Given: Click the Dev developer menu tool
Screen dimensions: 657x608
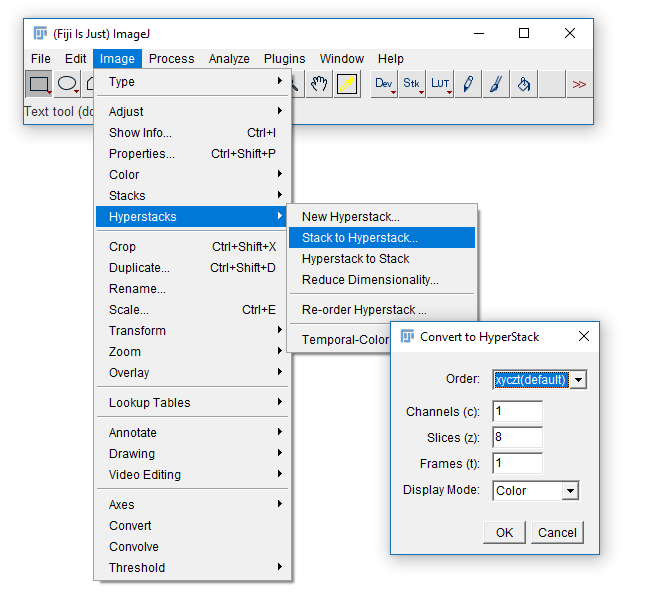Looking at the screenshot, I should coord(384,84).
